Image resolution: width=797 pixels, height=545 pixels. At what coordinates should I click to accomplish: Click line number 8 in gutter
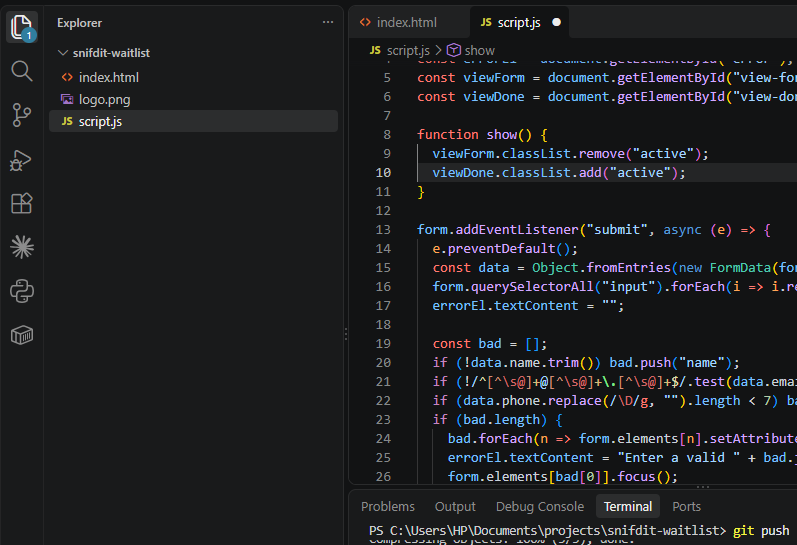pos(387,135)
